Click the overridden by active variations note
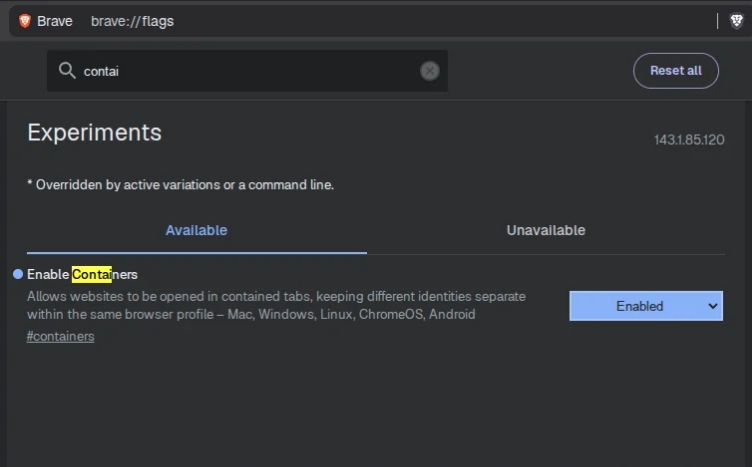This screenshot has height=467, width=752. tap(180, 185)
